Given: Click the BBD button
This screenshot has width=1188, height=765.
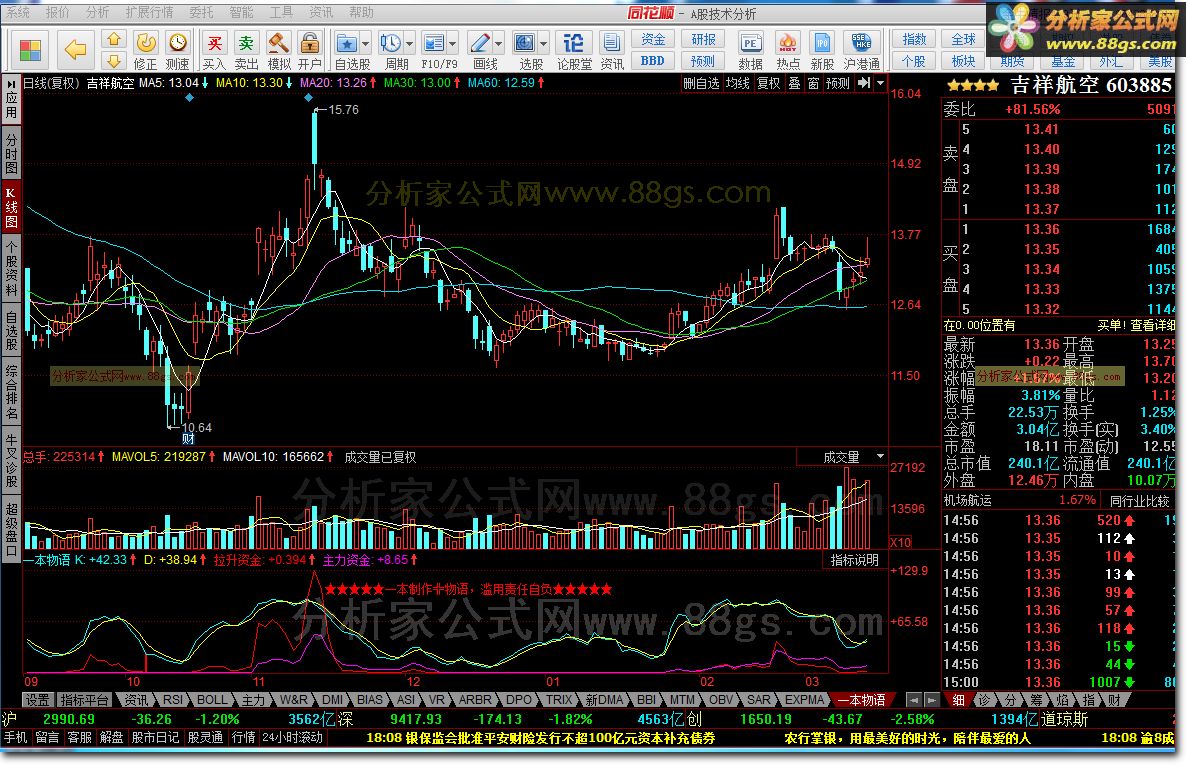Looking at the screenshot, I should click(x=652, y=61).
